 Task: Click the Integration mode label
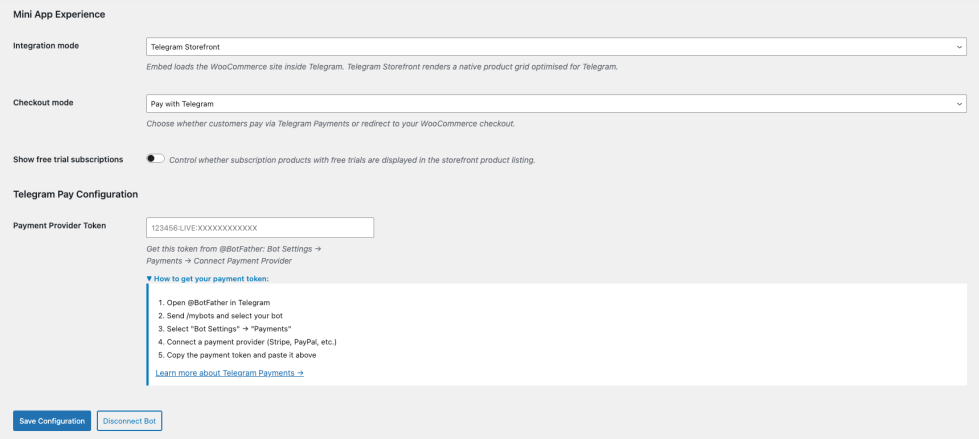[x=46, y=46]
